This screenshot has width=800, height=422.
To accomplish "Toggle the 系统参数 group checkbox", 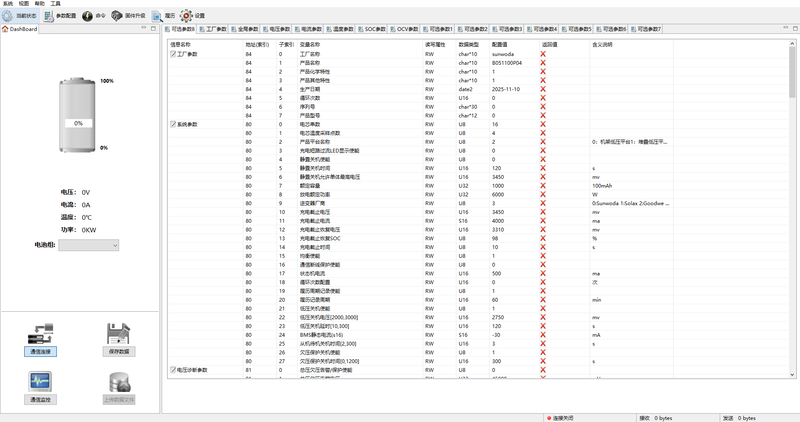I will click(173, 124).
